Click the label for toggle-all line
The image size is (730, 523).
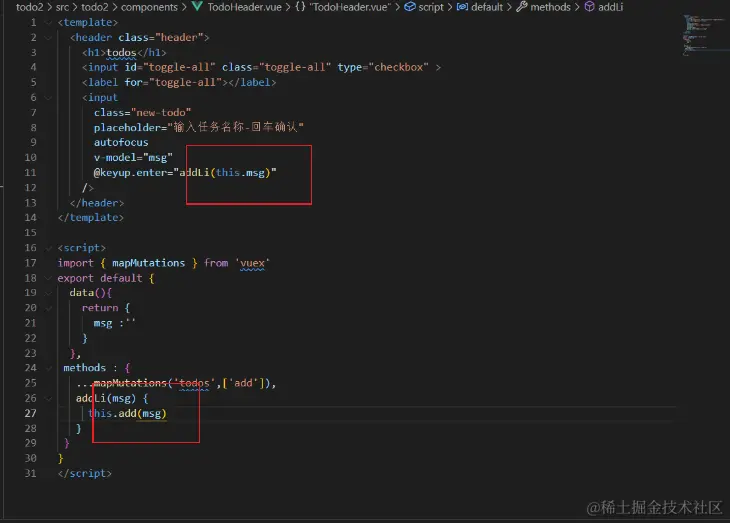(179, 82)
